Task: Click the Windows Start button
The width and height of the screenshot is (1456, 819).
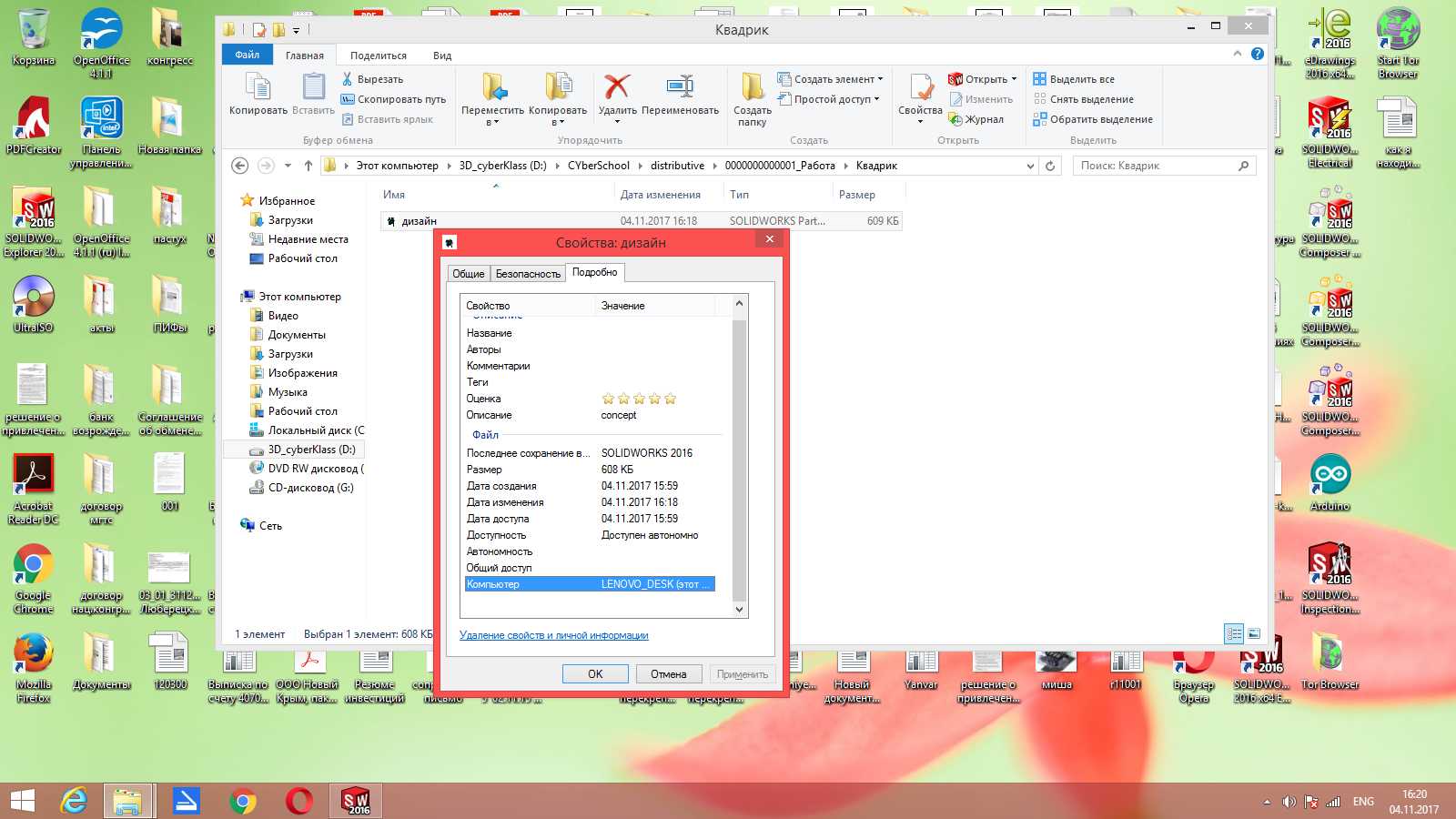Action: [23, 801]
